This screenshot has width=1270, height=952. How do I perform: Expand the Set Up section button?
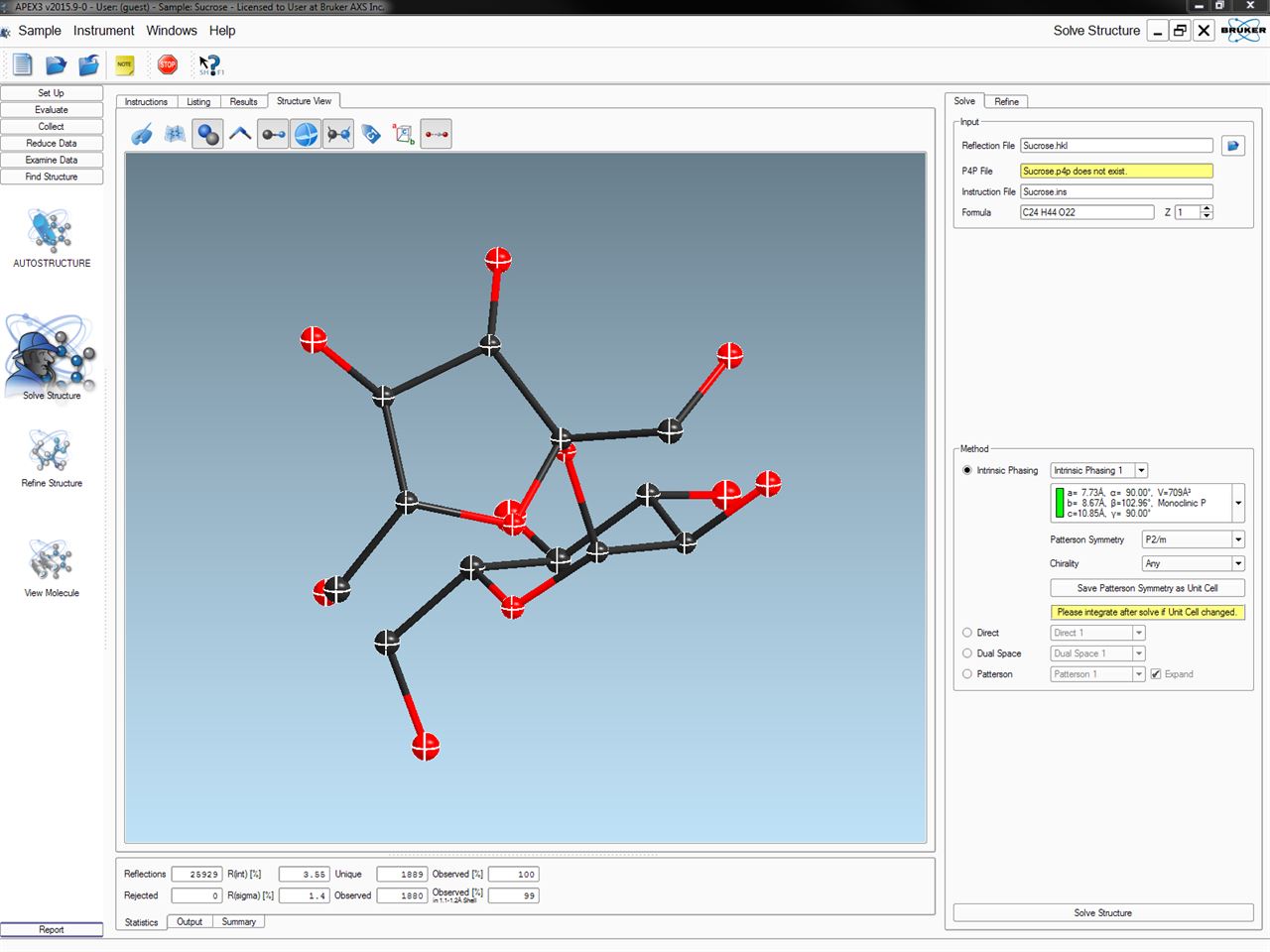[x=52, y=93]
